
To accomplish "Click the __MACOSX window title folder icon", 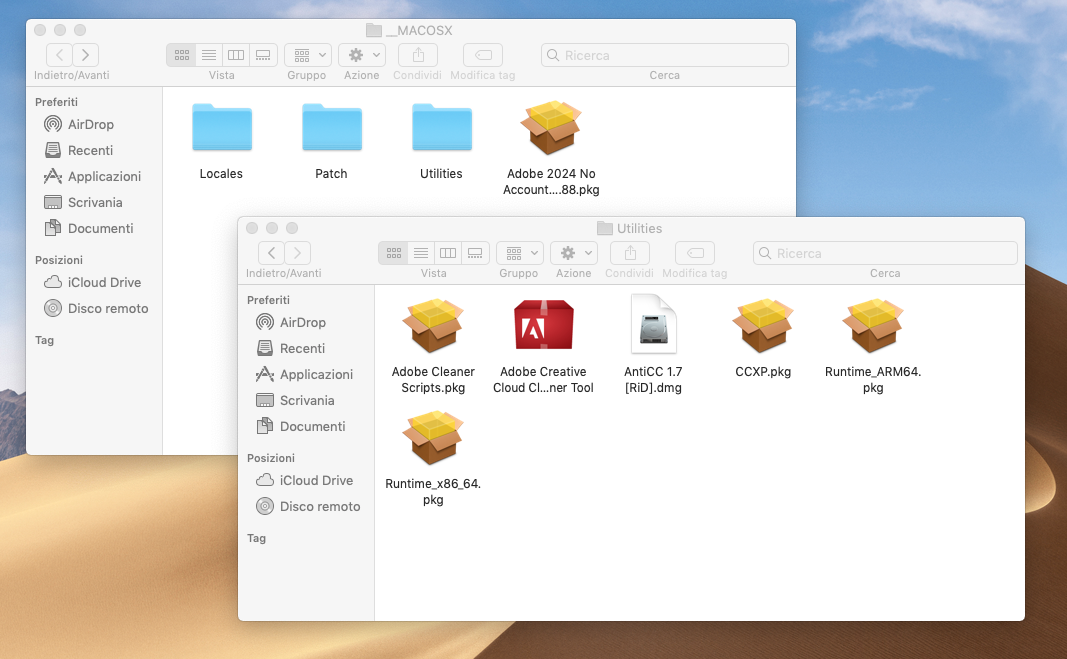I will [374, 30].
